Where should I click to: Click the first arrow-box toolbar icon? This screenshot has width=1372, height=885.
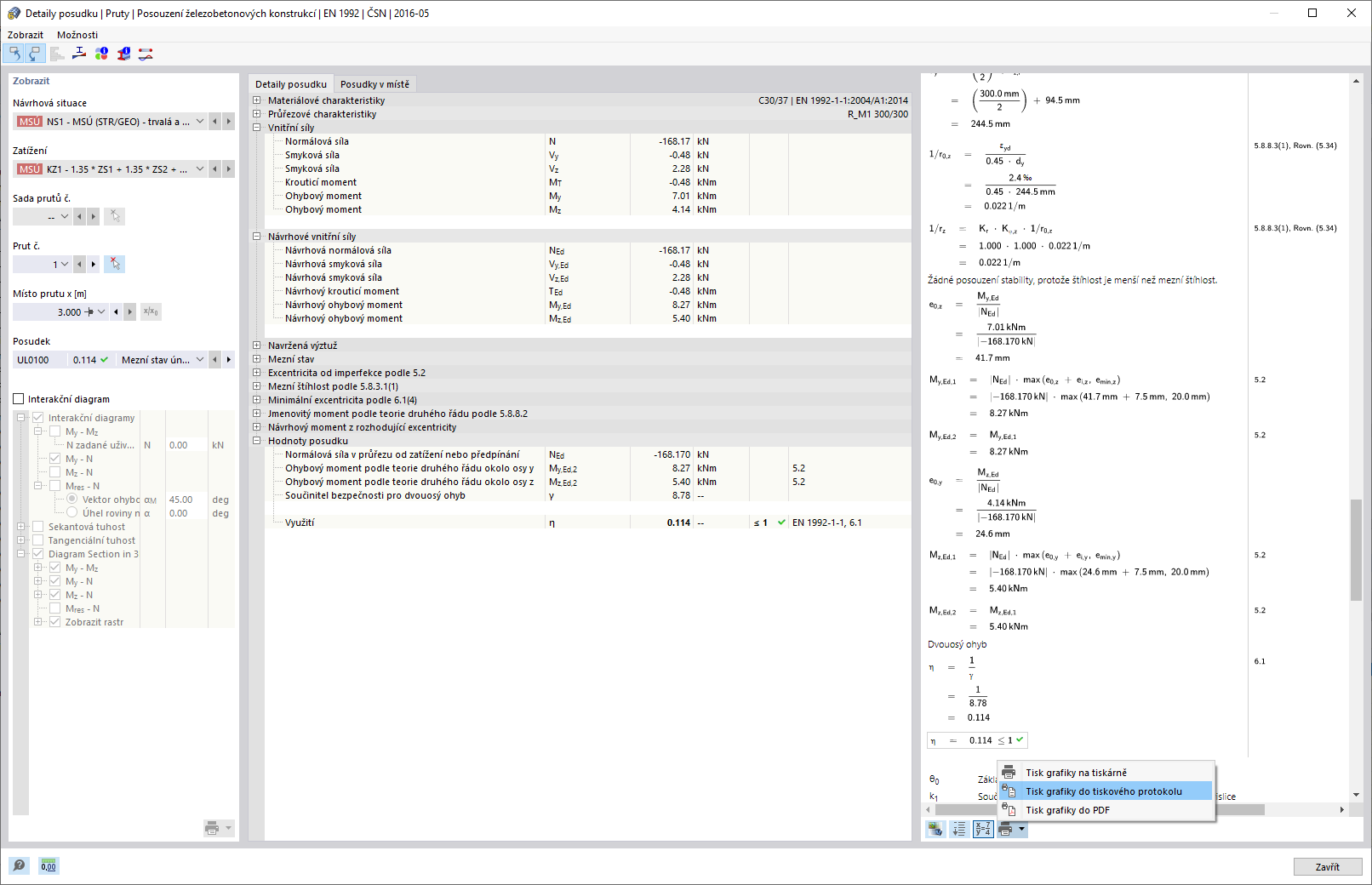(x=14, y=54)
